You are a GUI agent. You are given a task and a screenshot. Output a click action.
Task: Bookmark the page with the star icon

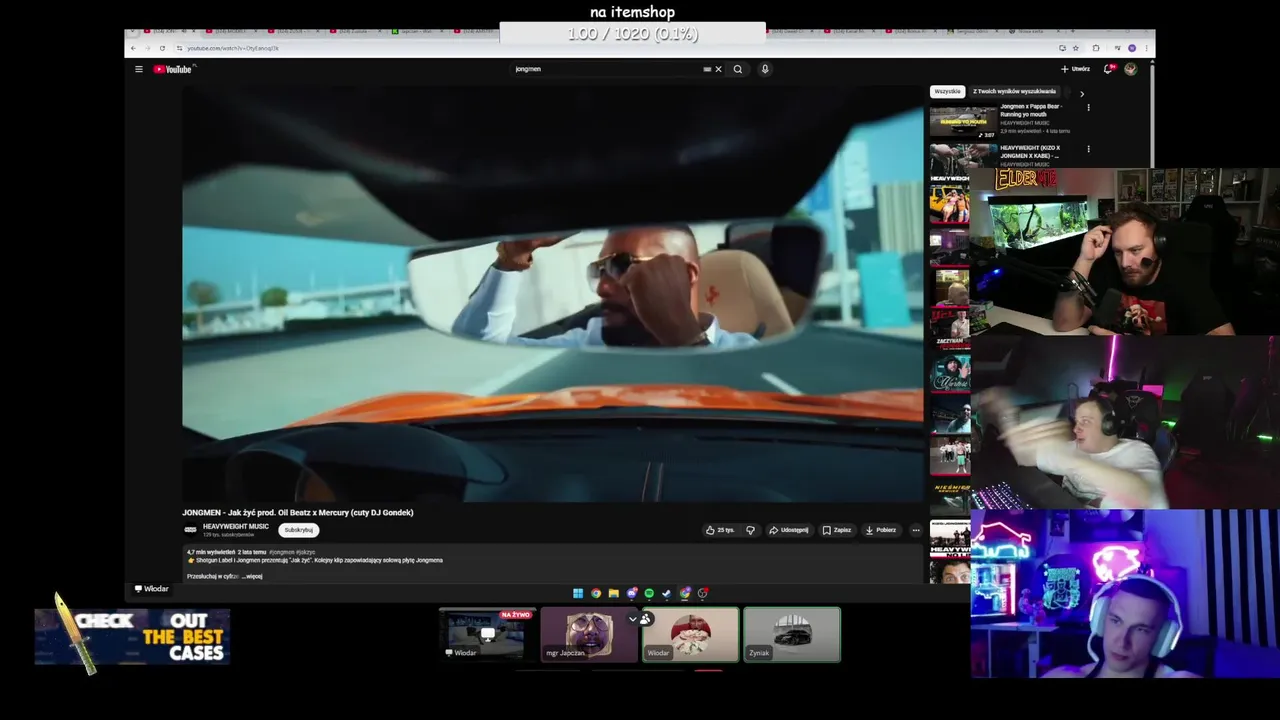pyautogui.click(x=1076, y=48)
